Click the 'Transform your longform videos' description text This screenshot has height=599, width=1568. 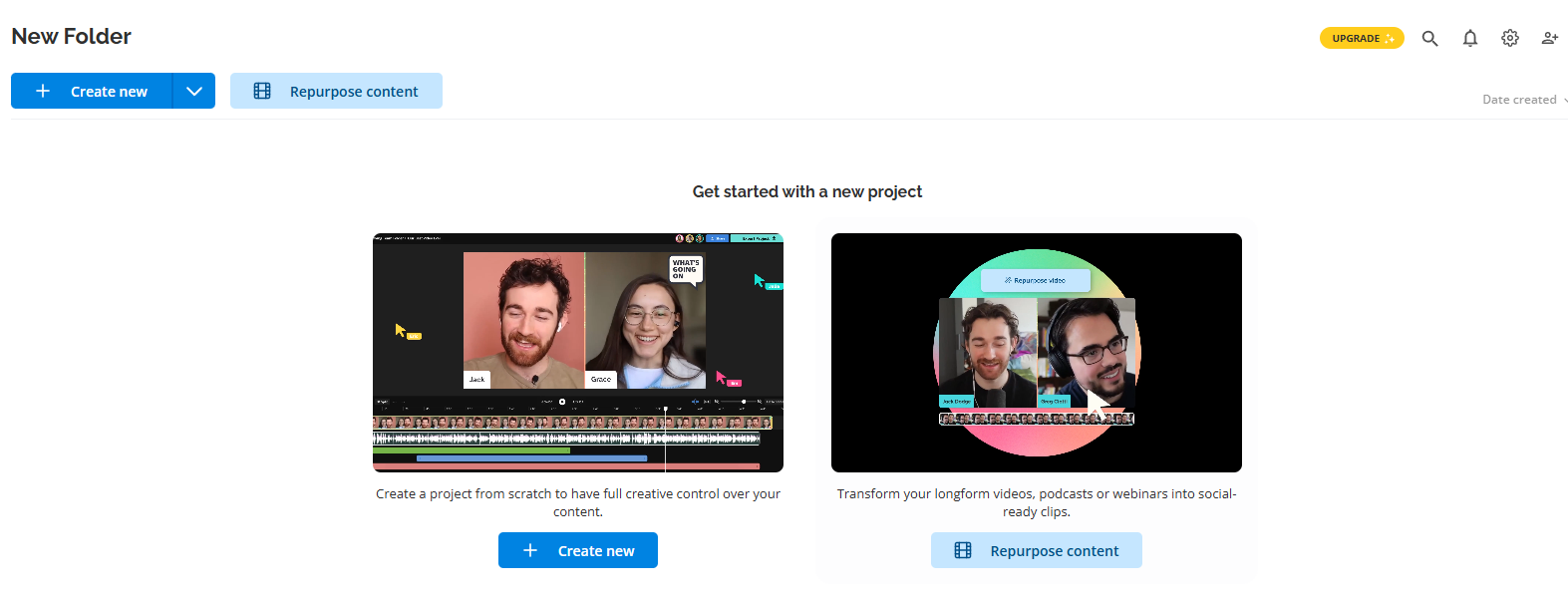1037,502
